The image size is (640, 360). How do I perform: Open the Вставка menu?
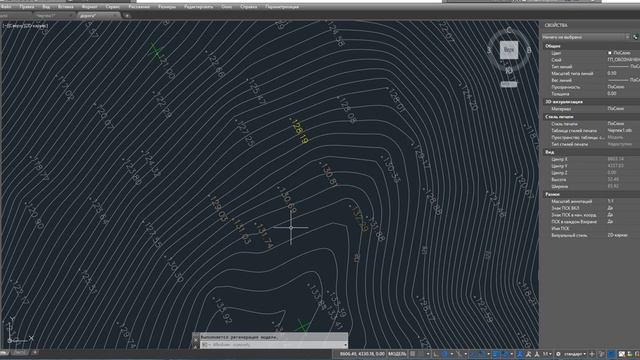(x=66, y=7)
